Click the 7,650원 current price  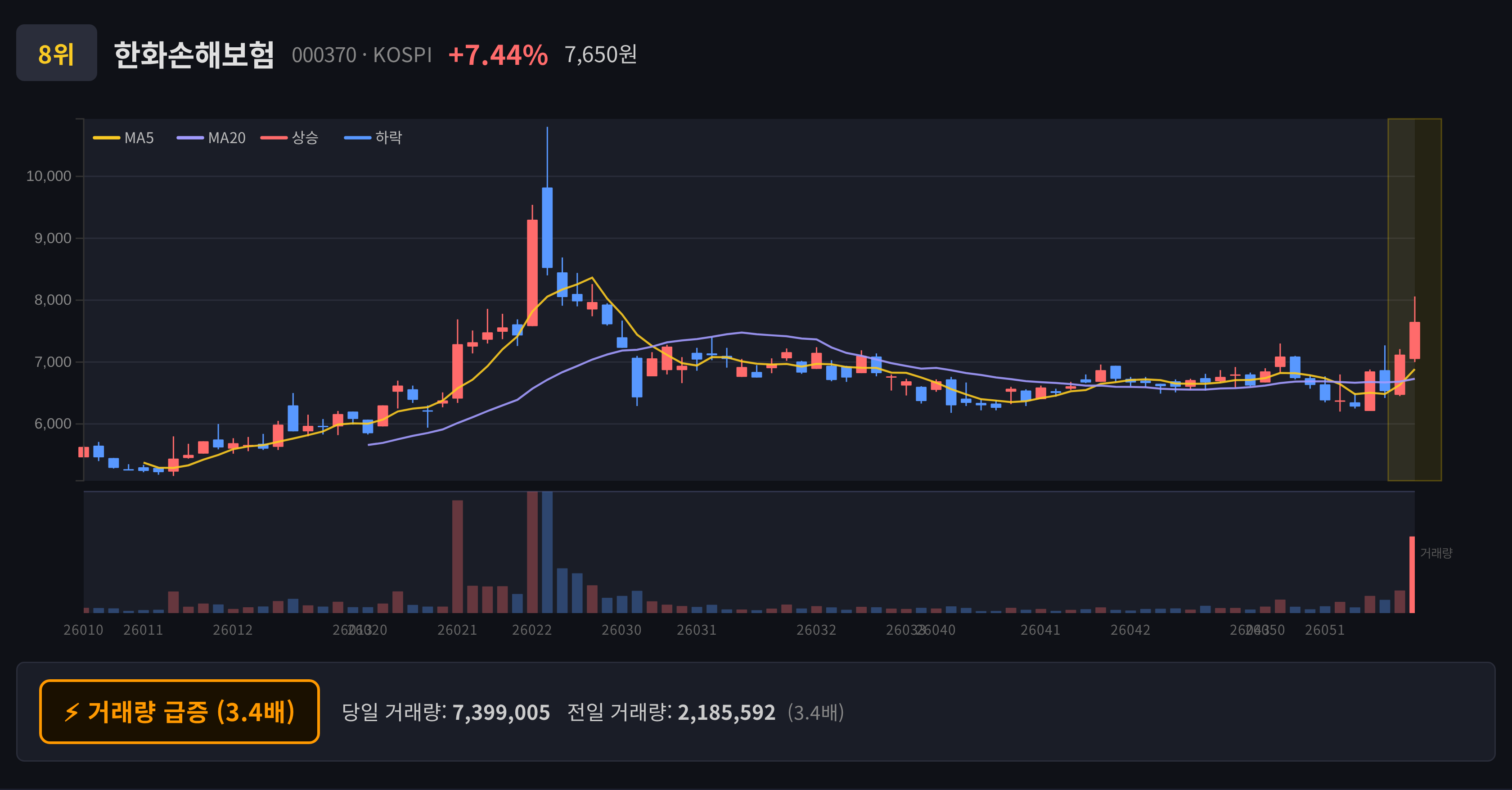[x=600, y=54]
